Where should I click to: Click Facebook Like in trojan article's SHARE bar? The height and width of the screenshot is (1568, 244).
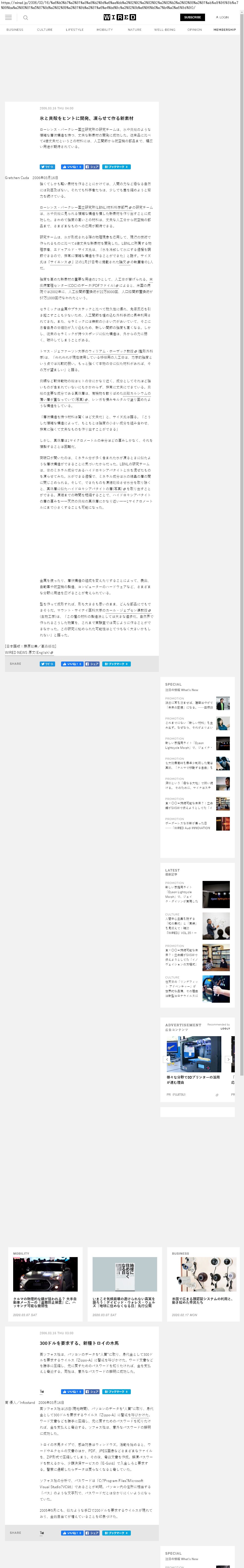[x=72, y=1533]
